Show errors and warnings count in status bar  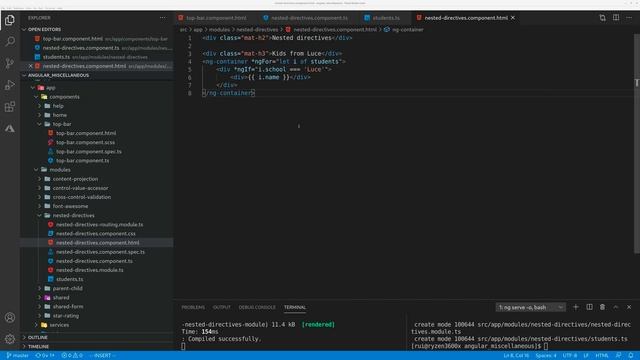[x=72, y=356]
